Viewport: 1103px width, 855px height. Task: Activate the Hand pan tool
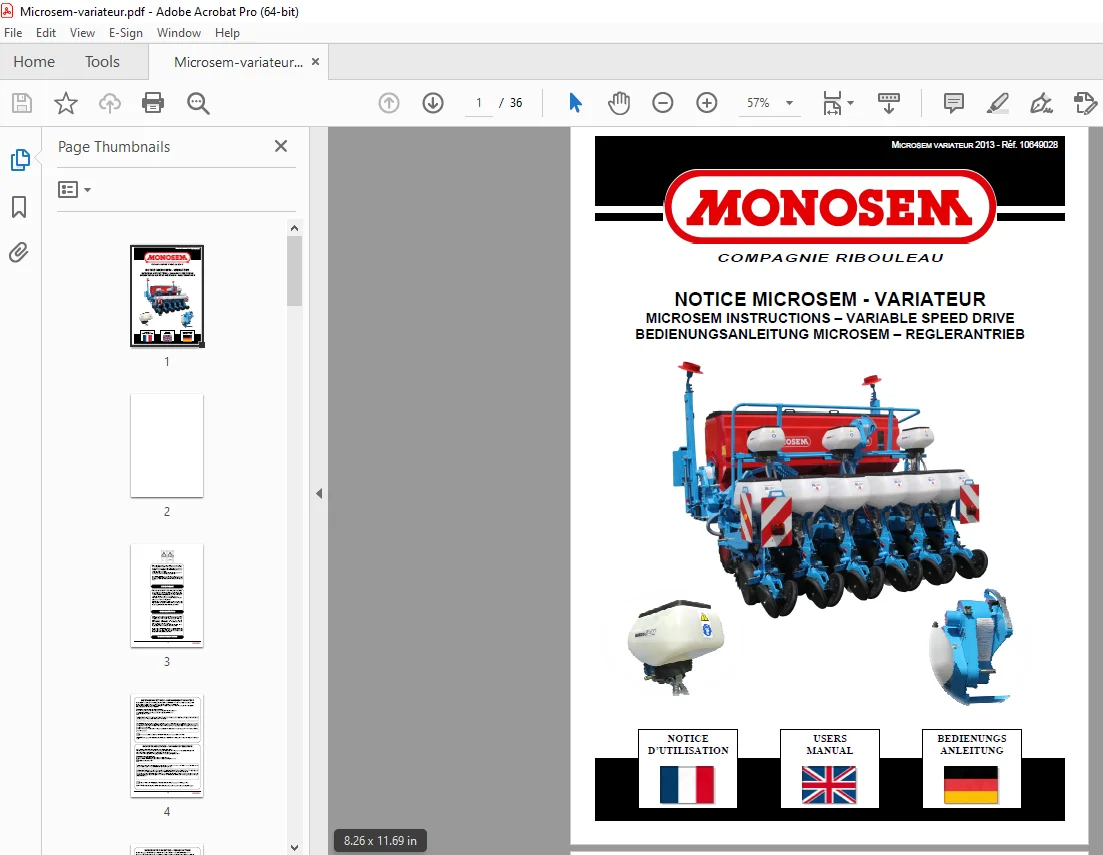tap(619, 103)
